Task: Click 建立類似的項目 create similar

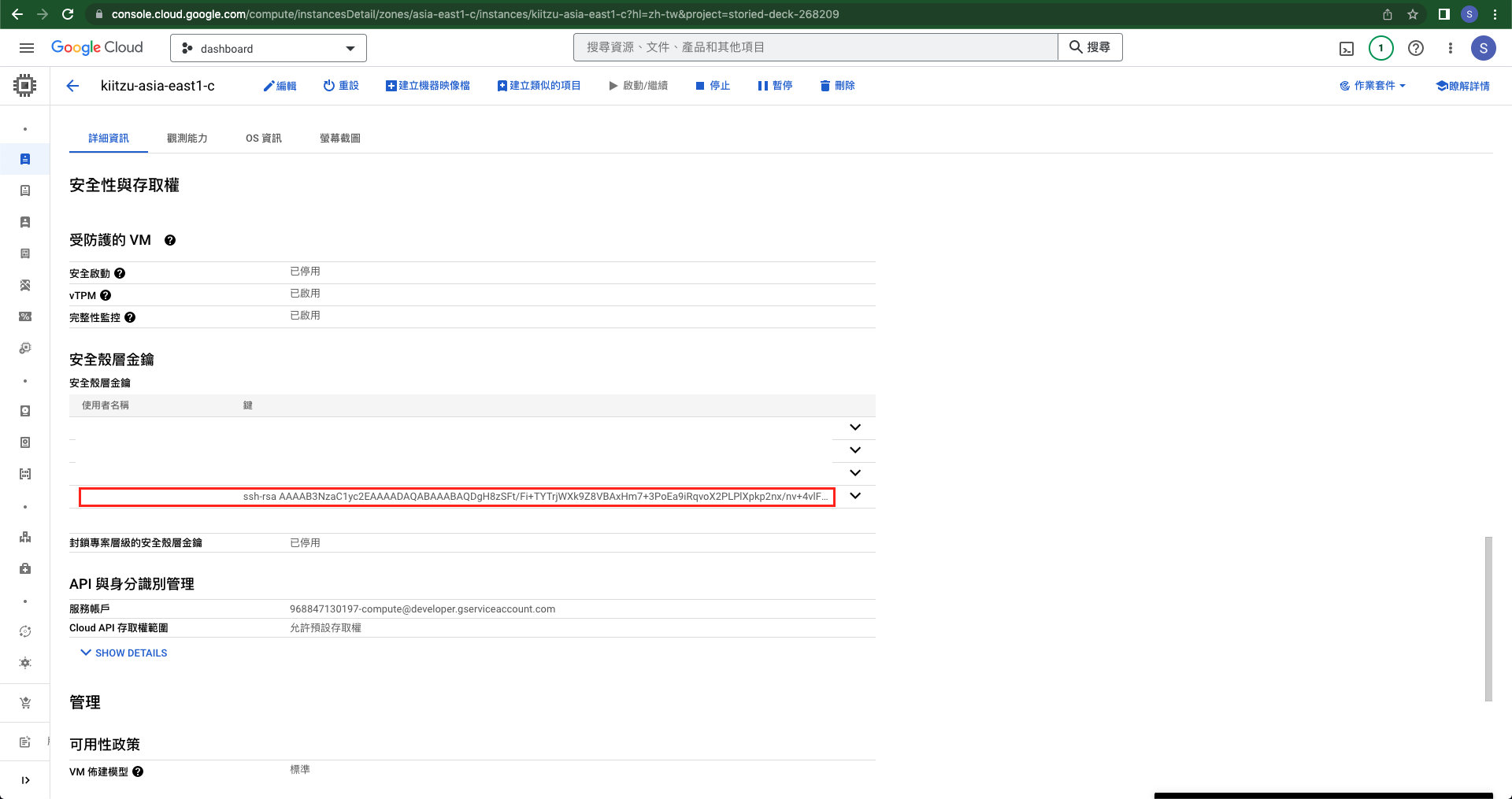Action: click(539, 86)
